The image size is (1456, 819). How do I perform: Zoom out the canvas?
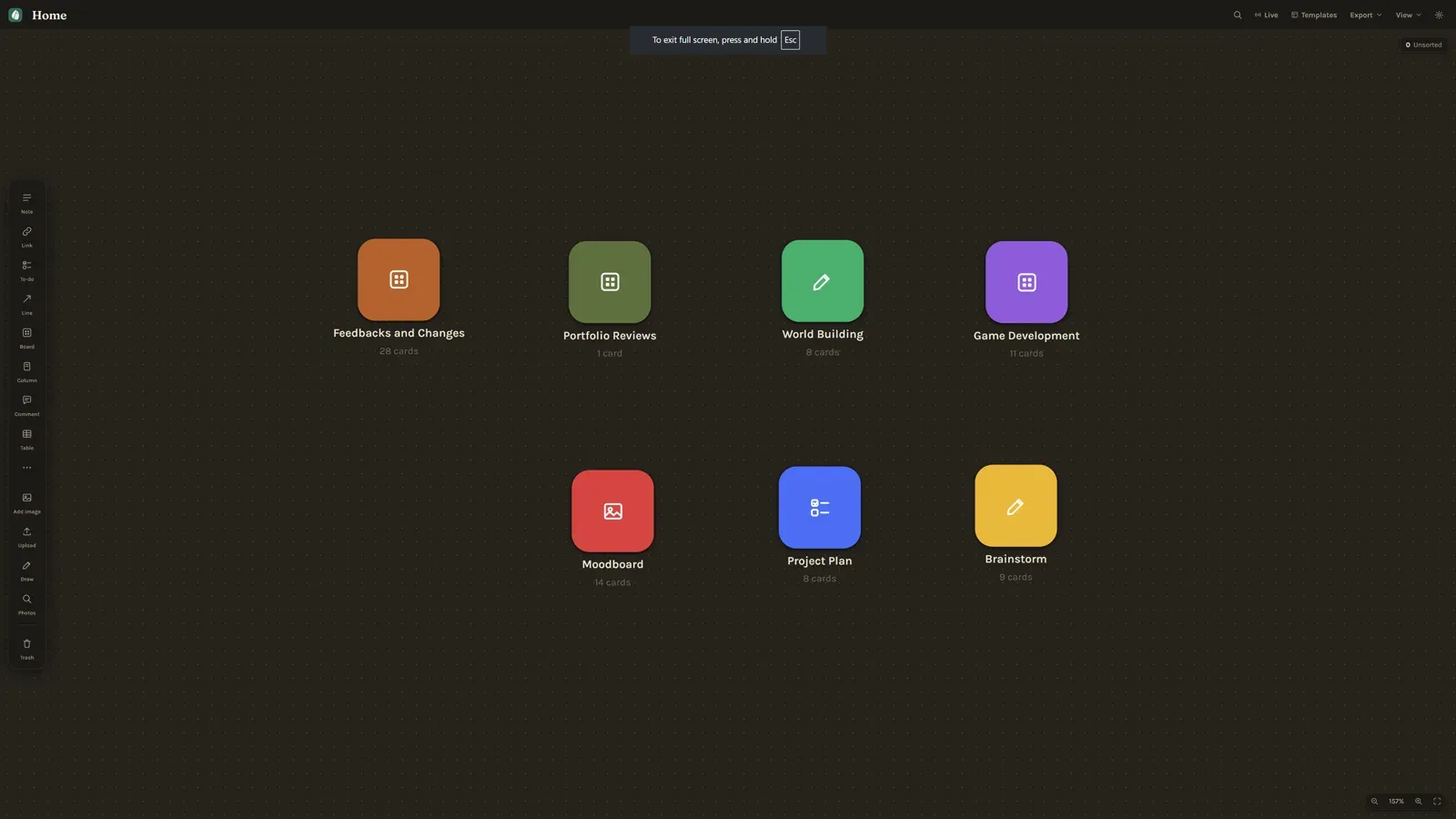pyautogui.click(x=1374, y=802)
